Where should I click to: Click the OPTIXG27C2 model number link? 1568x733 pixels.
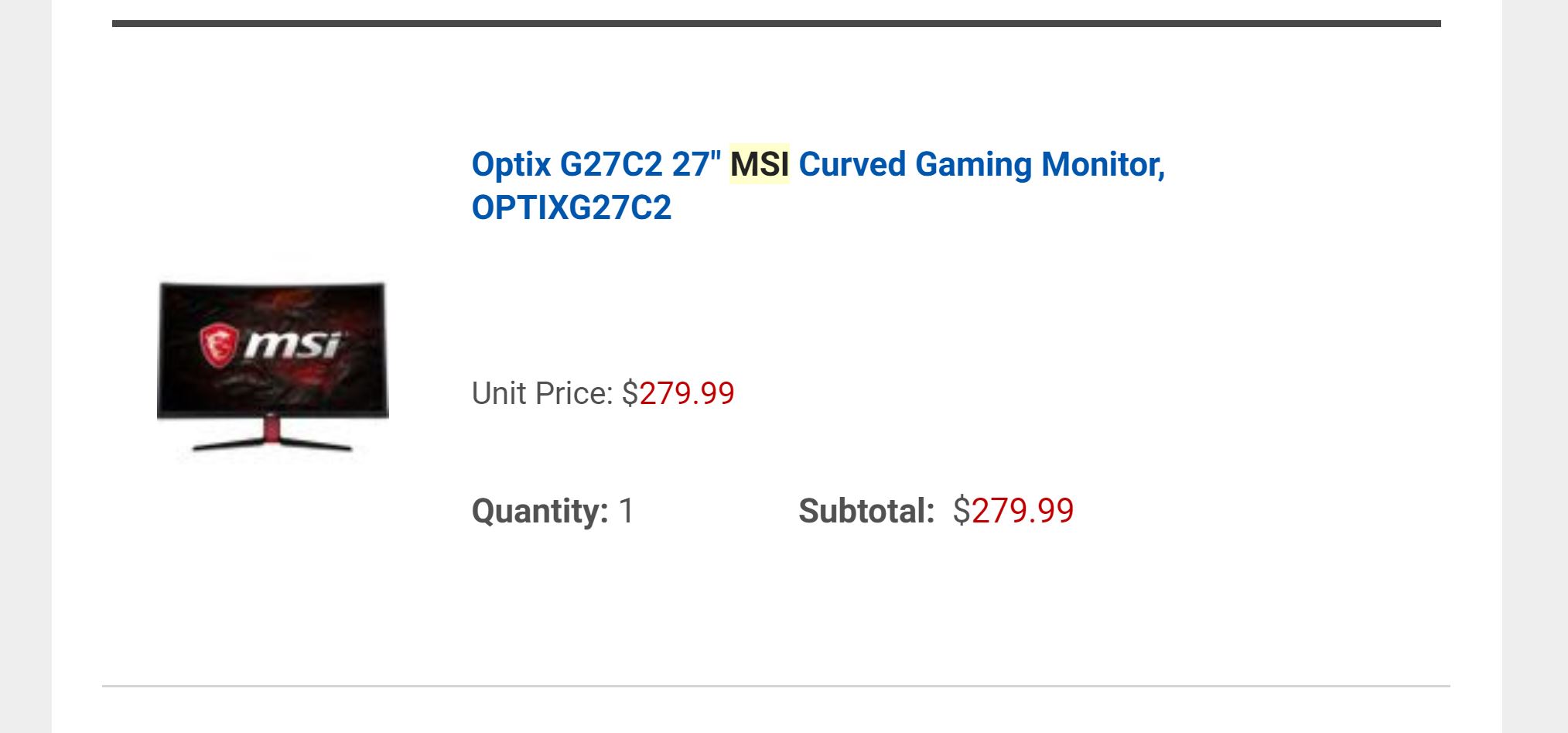572,207
